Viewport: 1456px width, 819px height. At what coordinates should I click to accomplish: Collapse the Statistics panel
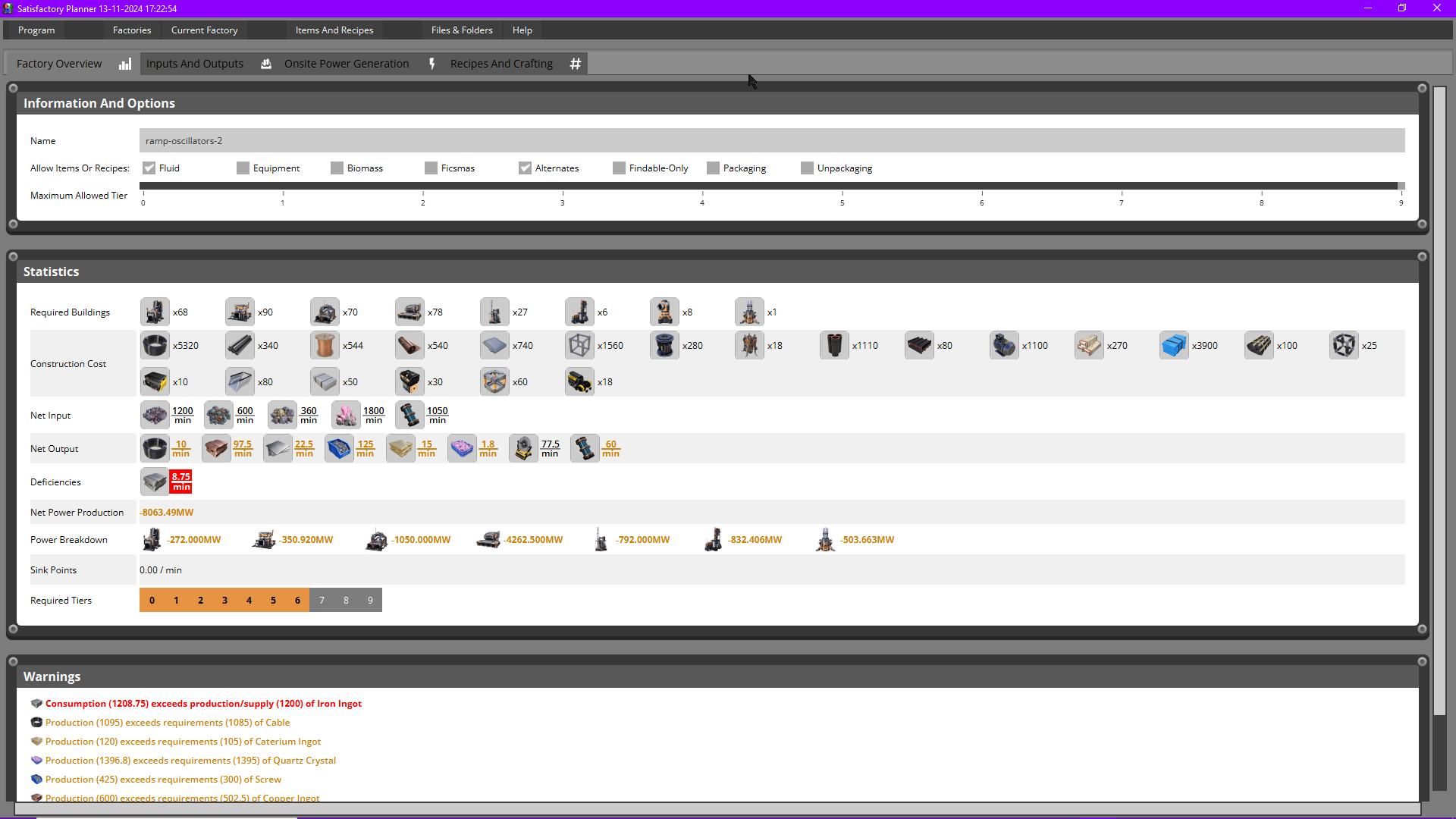tap(13, 256)
